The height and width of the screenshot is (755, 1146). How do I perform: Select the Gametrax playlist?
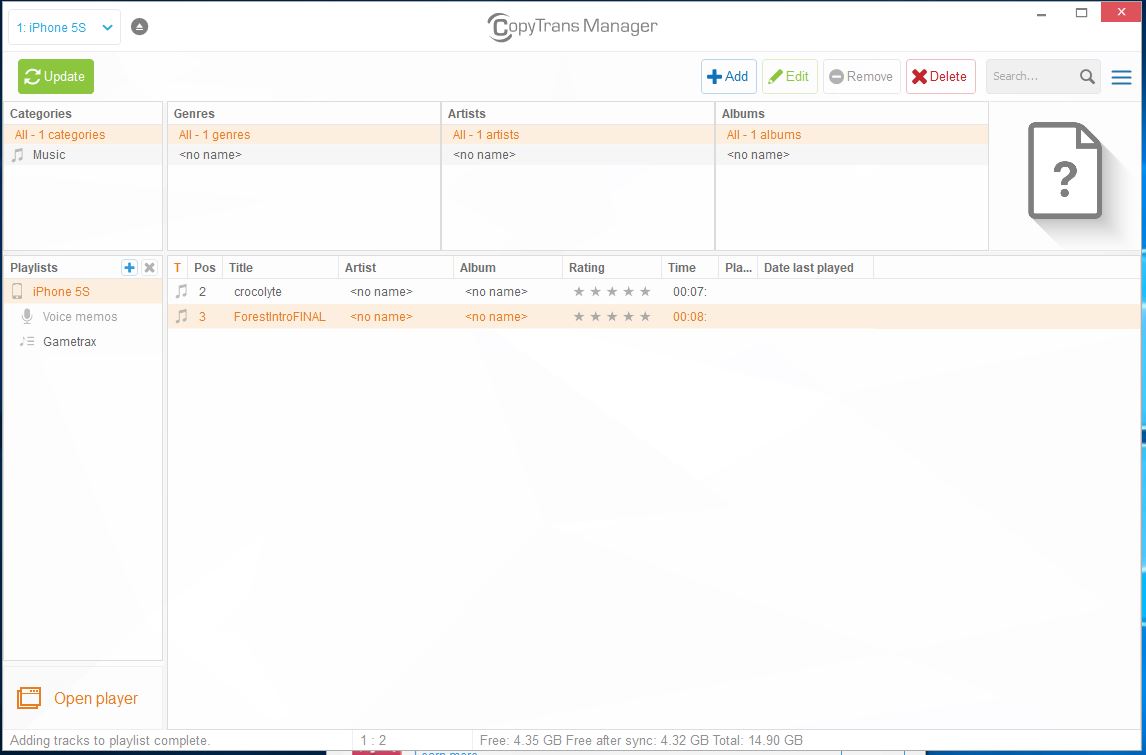click(69, 342)
